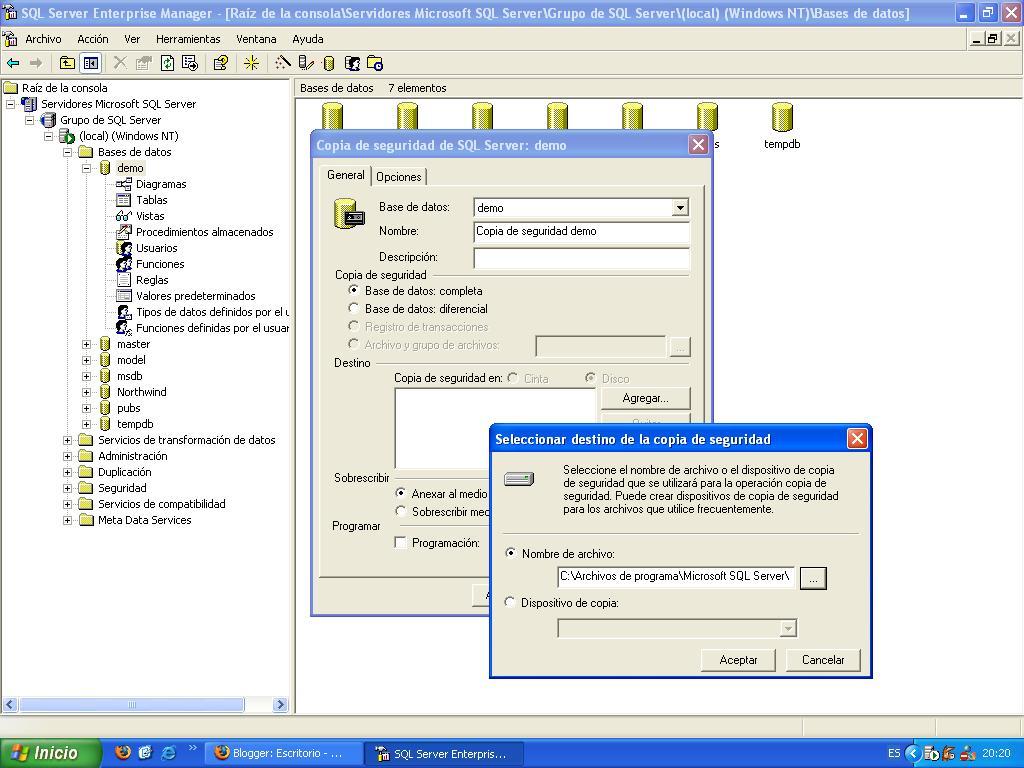Expand the Administración tree node
The width and height of the screenshot is (1024, 768).
(67, 456)
